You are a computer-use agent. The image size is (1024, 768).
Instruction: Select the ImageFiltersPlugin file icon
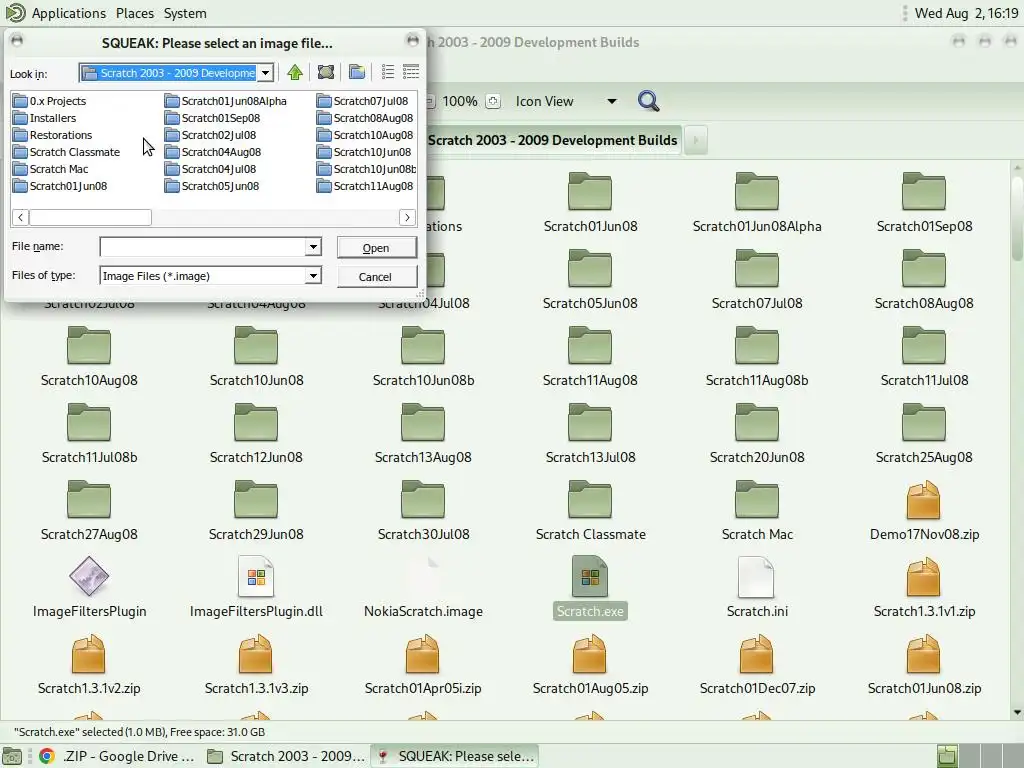pos(89,577)
